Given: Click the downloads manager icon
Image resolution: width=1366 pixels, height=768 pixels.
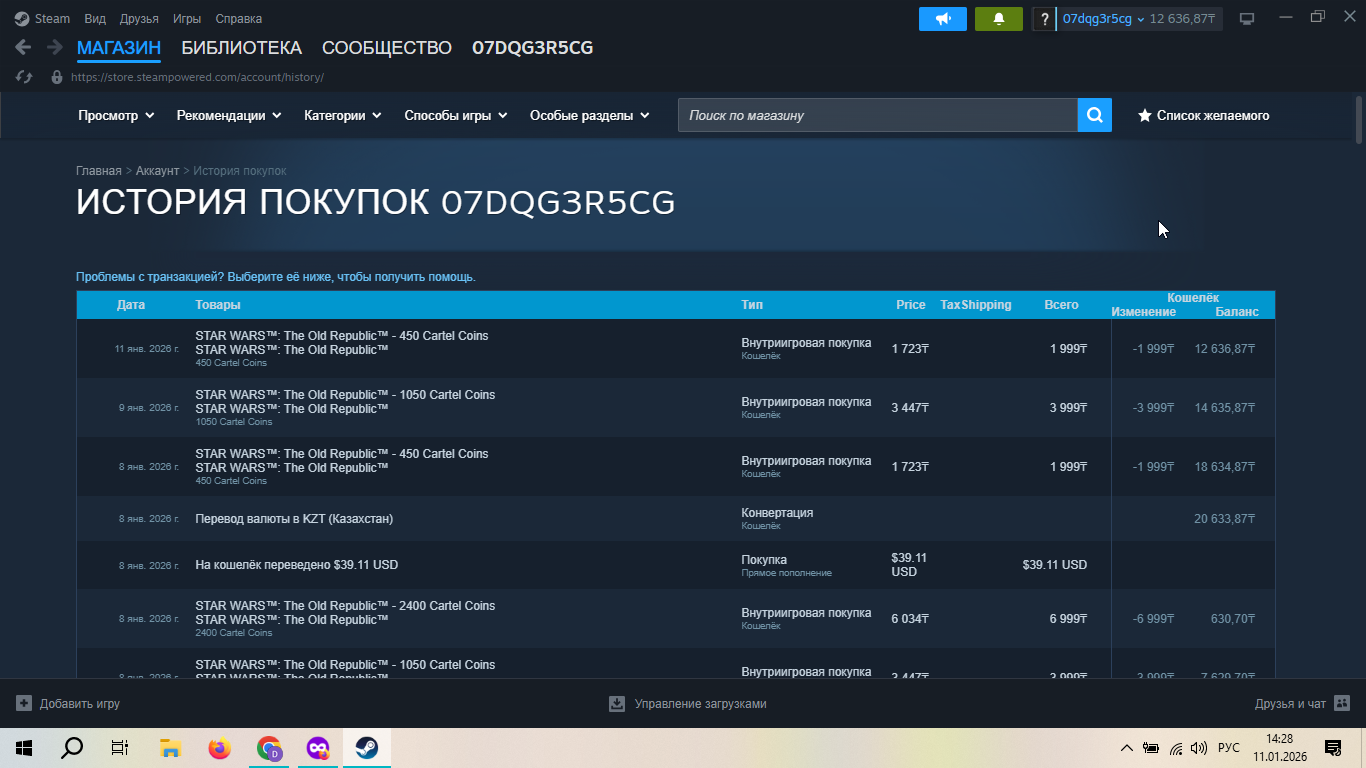Looking at the screenshot, I should [x=617, y=703].
